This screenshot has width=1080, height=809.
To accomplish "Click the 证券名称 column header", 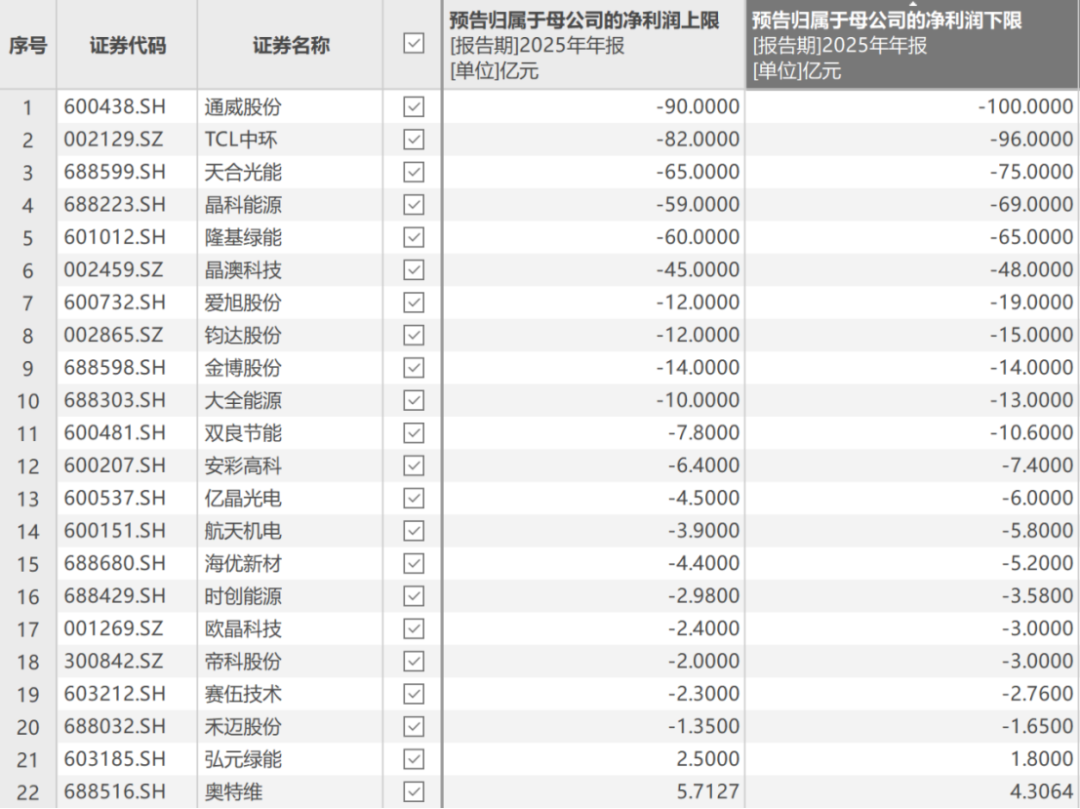I will click(x=292, y=45).
